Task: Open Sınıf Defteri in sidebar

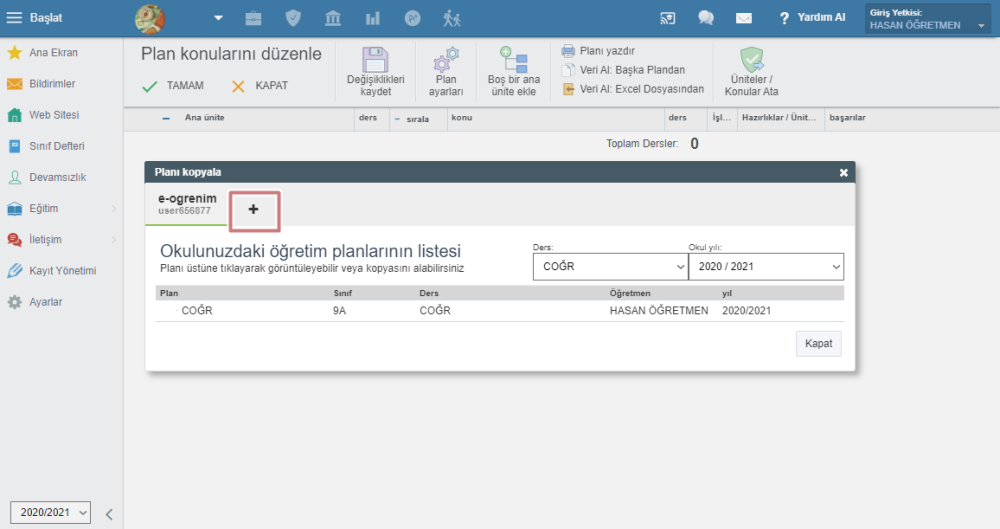Action: pos(56,146)
